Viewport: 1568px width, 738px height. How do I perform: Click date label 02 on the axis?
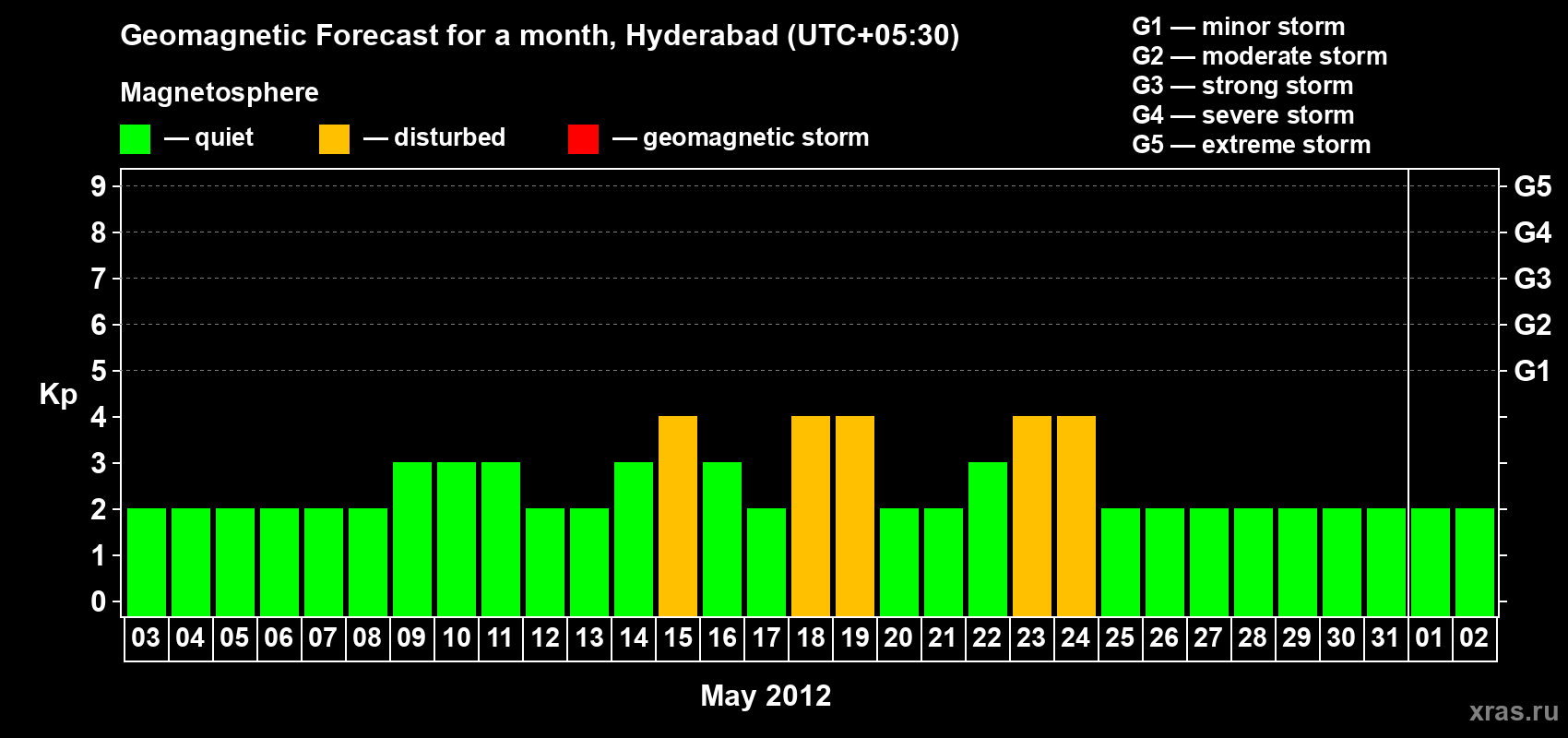tap(1474, 637)
